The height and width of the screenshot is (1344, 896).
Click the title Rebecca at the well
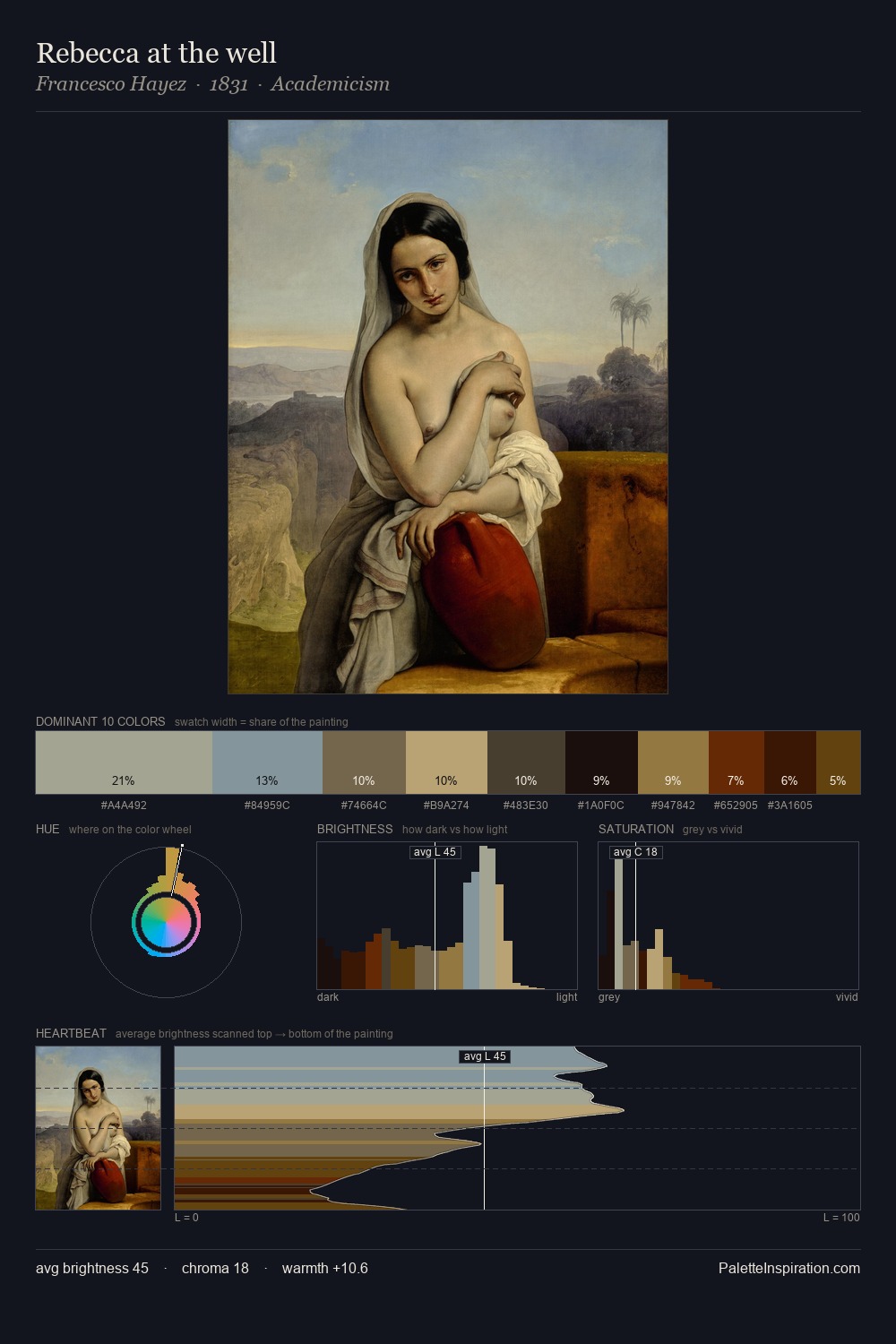pos(157,53)
